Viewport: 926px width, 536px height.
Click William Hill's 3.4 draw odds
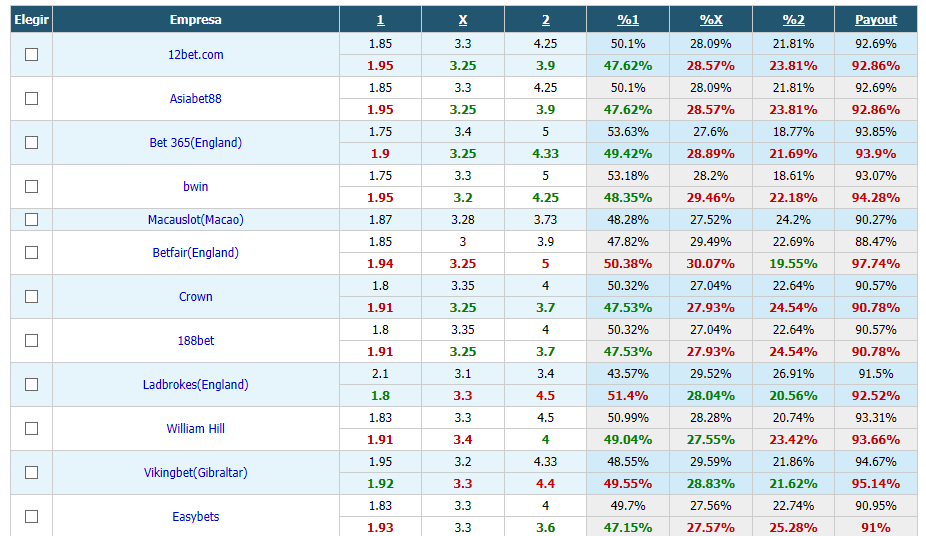(463, 439)
